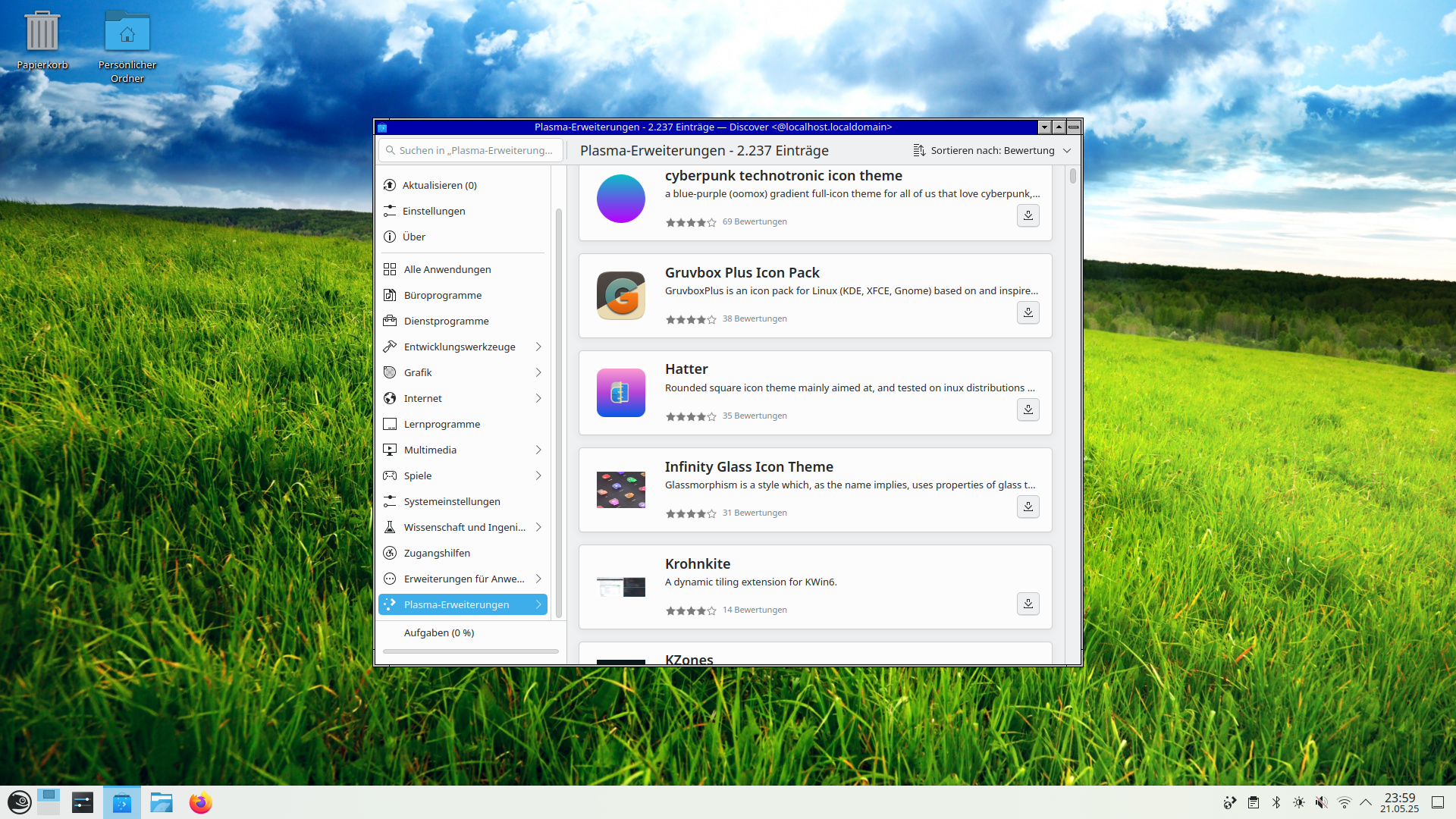Screen dimensions: 1456x819
Task: Select the Systemeinstellungen category
Action: coord(463,501)
